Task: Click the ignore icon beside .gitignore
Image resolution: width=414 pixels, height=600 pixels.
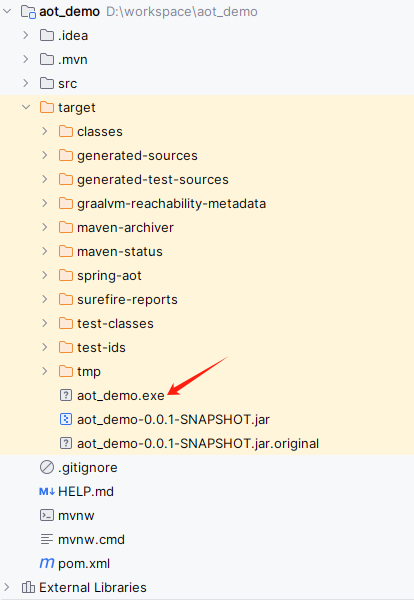Action: (47, 467)
